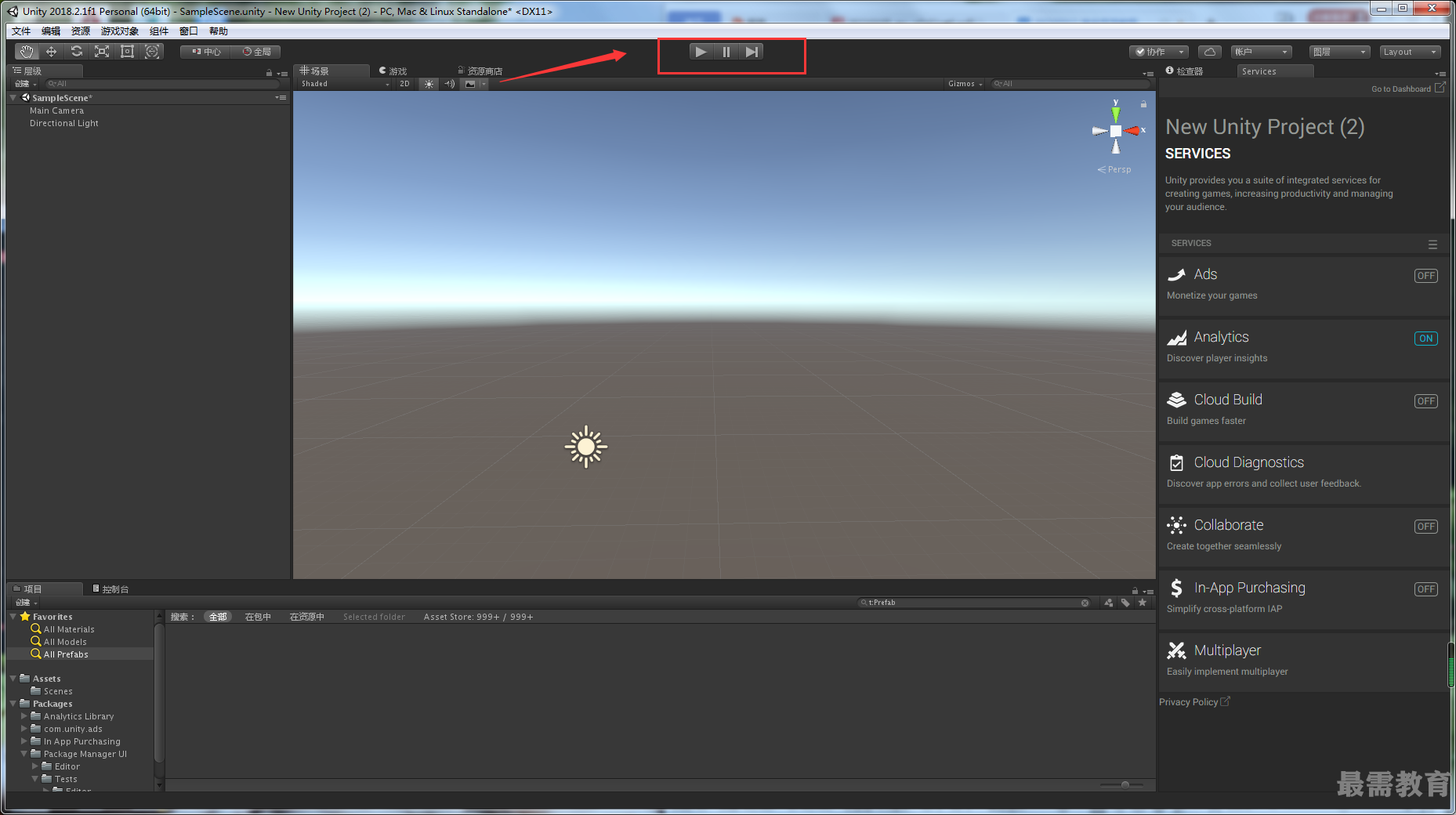Select the Scale tool
The image size is (1456, 815).
pyautogui.click(x=102, y=52)
